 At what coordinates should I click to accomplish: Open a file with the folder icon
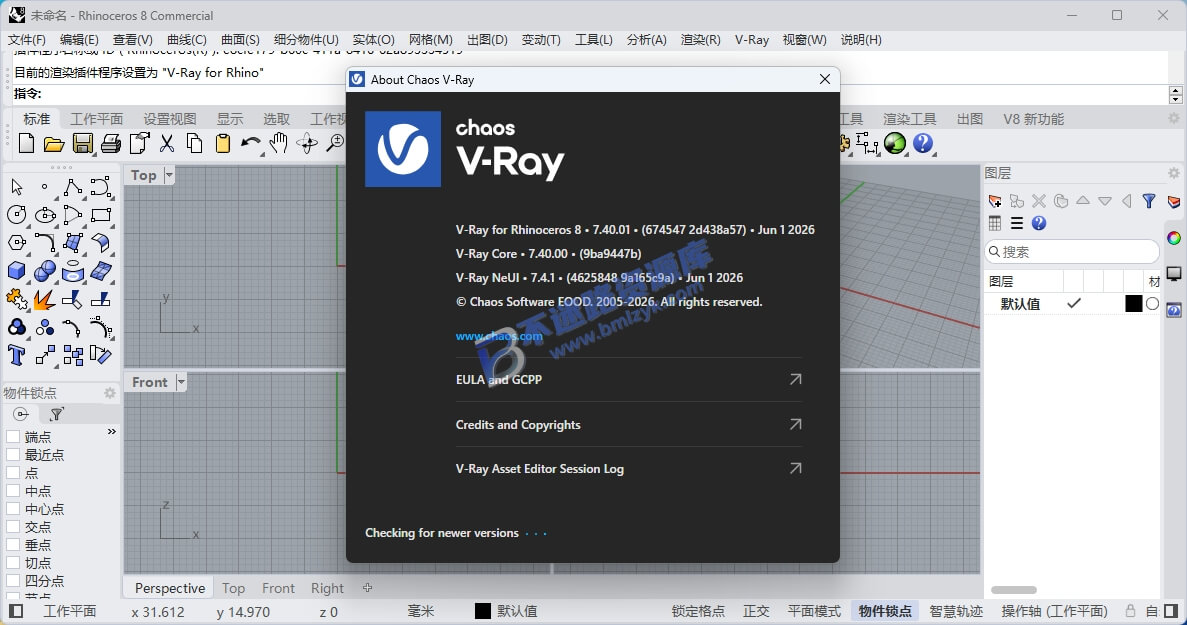54,143
